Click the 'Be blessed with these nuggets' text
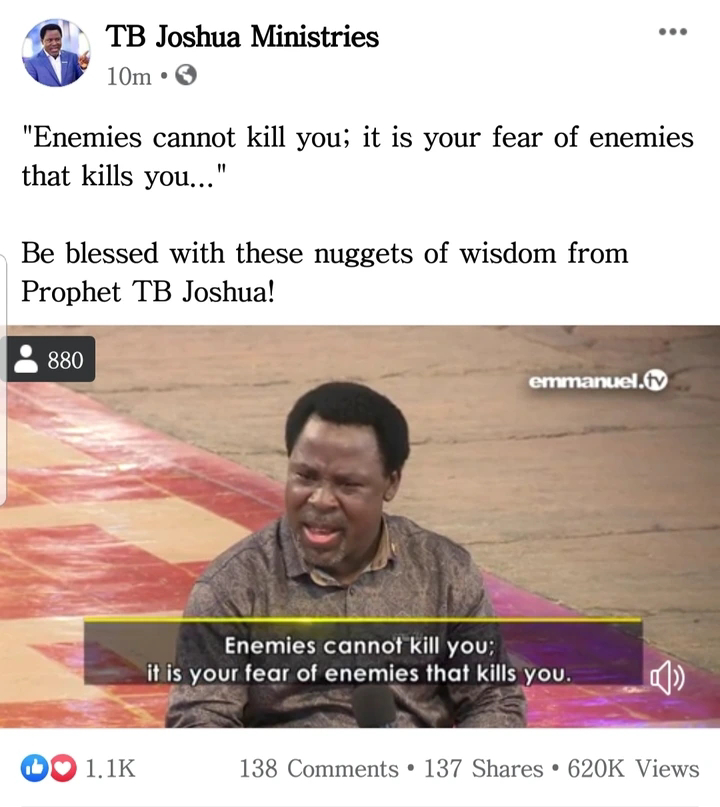The image size is (720, 807). 324,272
